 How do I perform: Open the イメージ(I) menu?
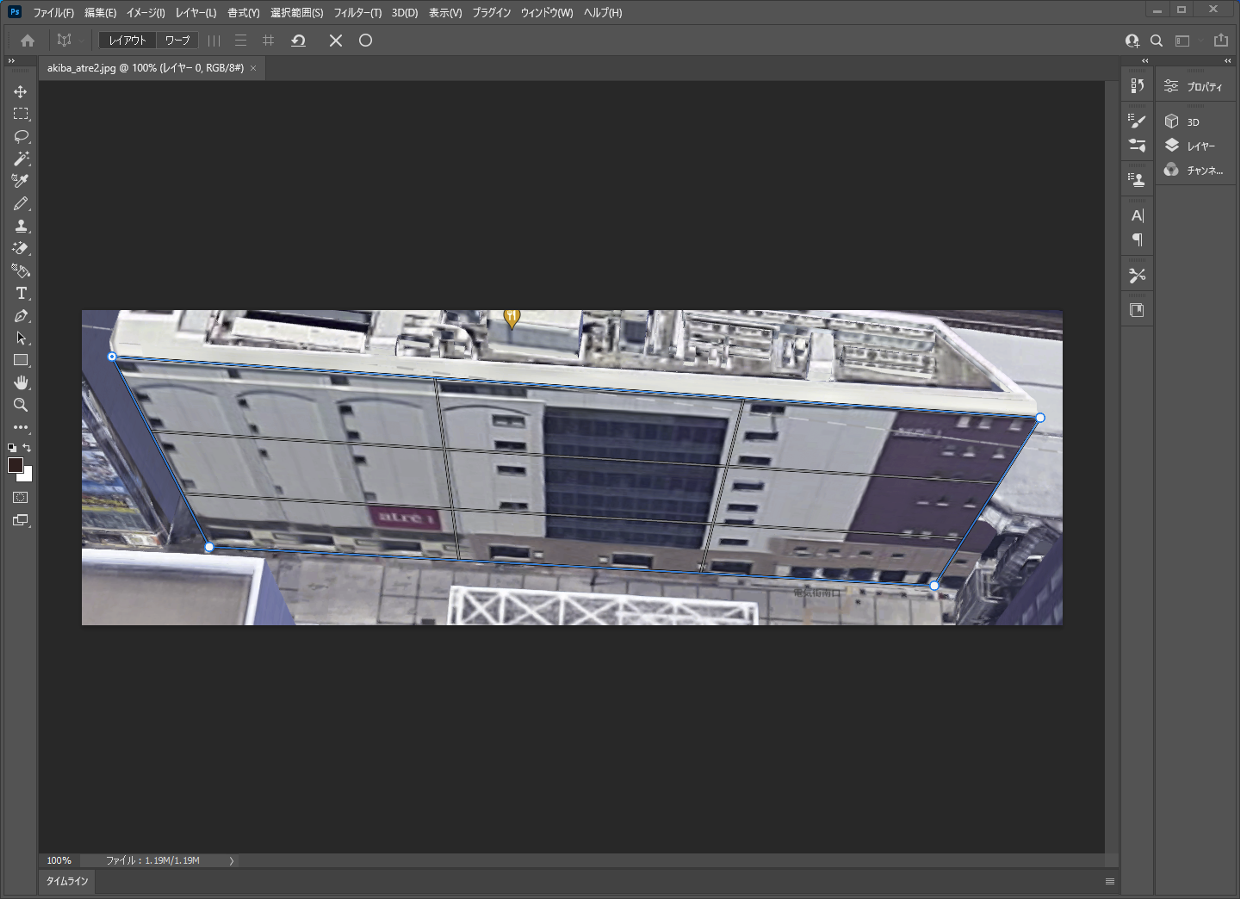[x=145, y=13]
